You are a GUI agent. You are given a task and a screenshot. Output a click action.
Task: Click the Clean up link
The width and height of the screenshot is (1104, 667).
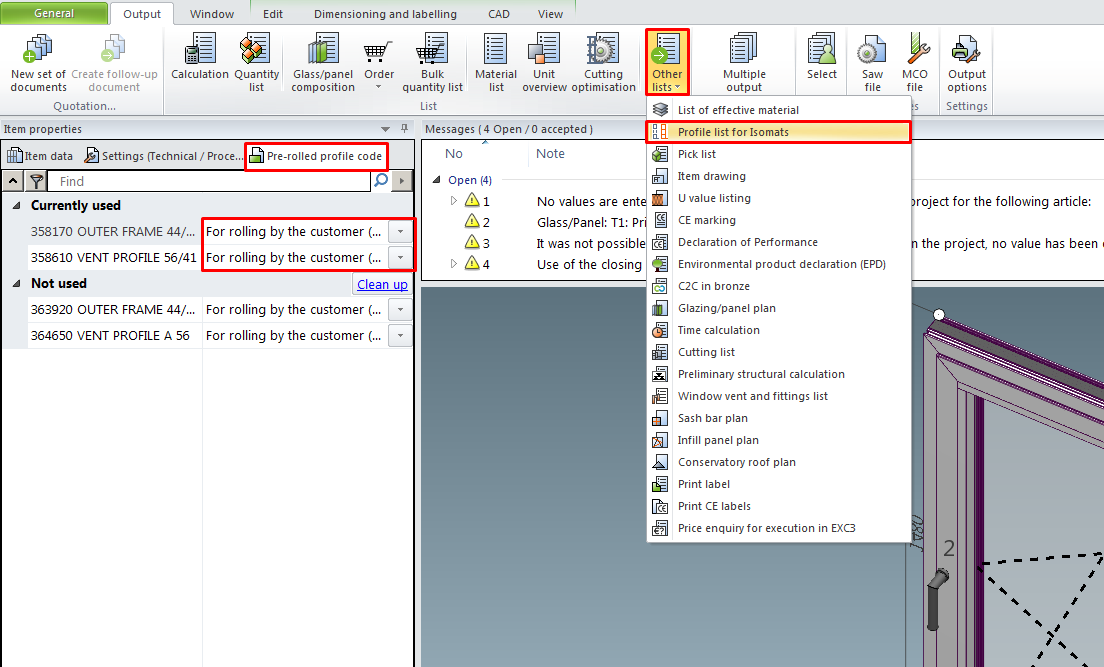click(382, 285)
